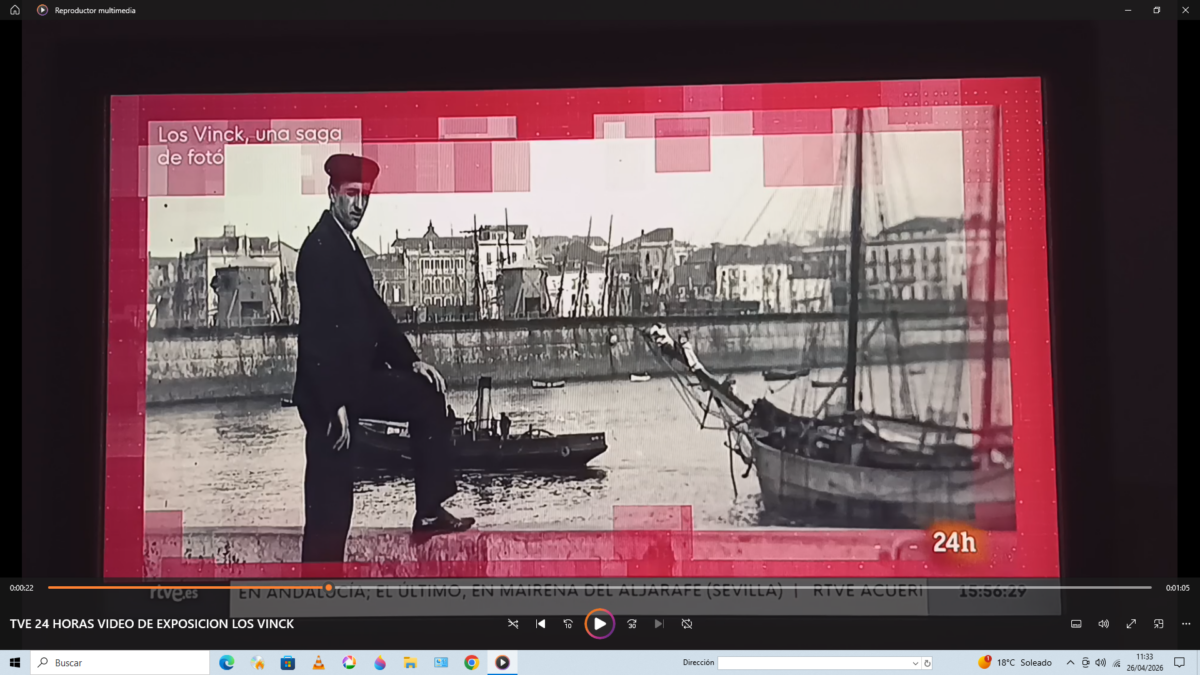Open VLC from the taskbar
The width and height of the screenshot is (1200, 675).
[318, 663]
